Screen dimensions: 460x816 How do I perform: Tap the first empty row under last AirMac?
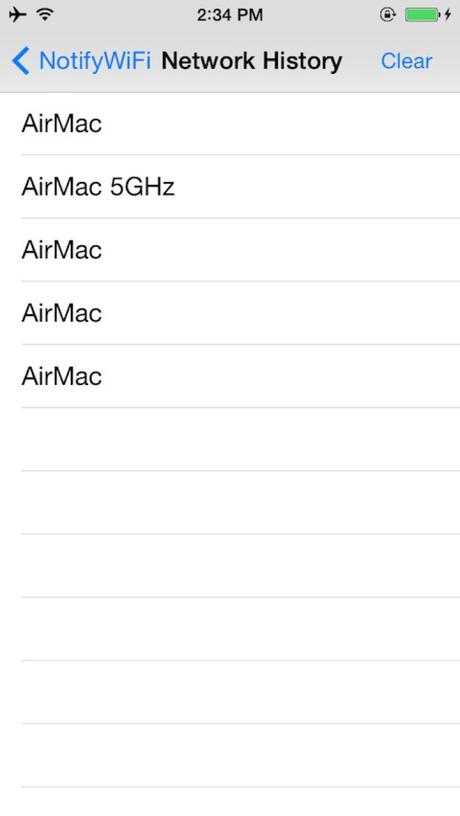pos(230,439)
